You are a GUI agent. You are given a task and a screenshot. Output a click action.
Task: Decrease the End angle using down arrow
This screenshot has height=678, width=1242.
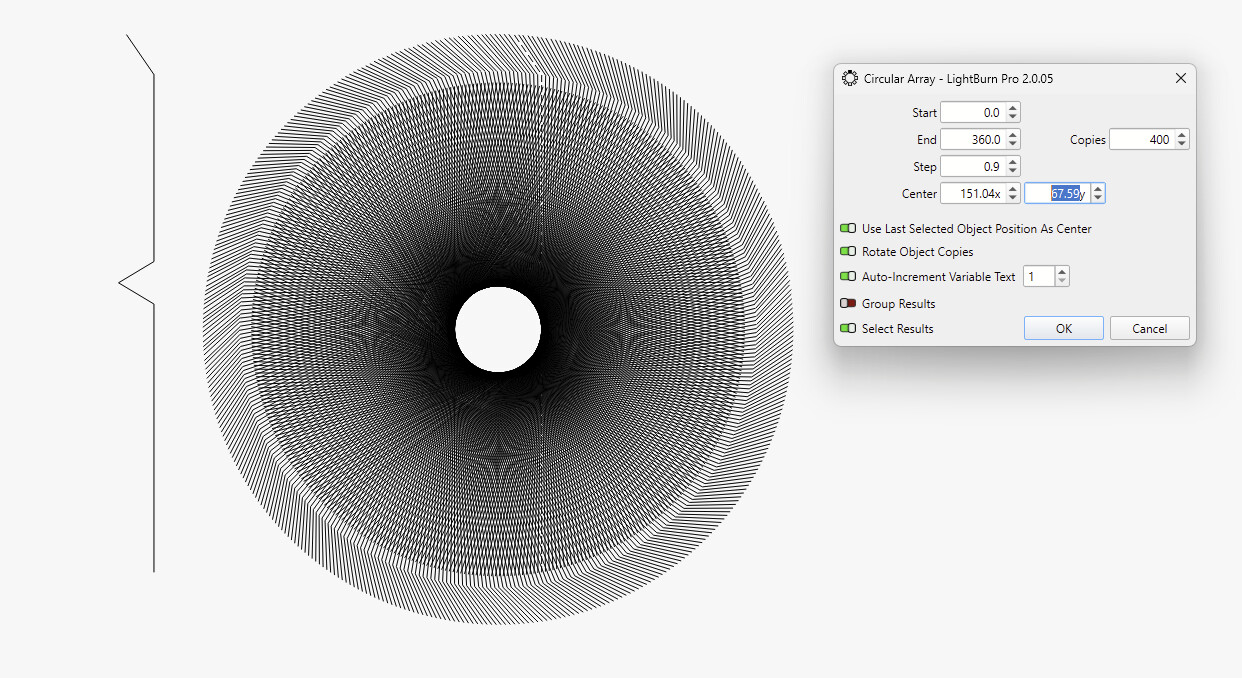point(1013,144)
